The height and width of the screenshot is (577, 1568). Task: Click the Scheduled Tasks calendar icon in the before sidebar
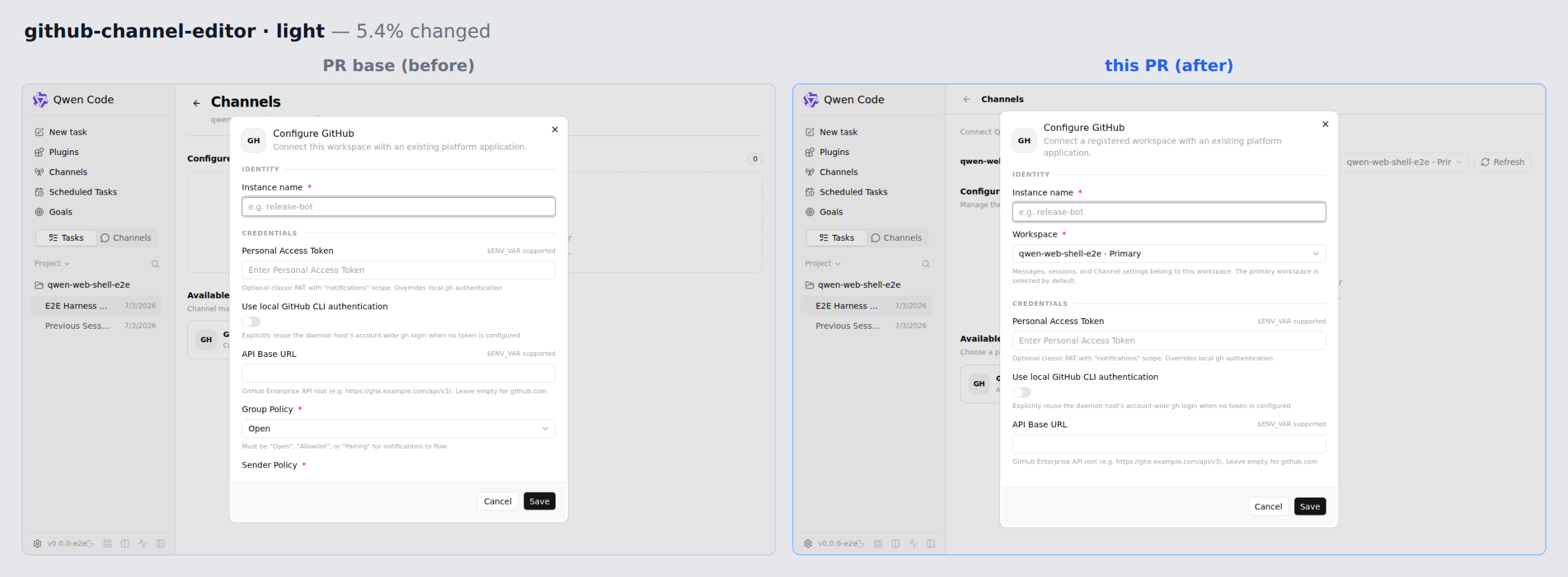pyautogui.click(x=40, y=192)
